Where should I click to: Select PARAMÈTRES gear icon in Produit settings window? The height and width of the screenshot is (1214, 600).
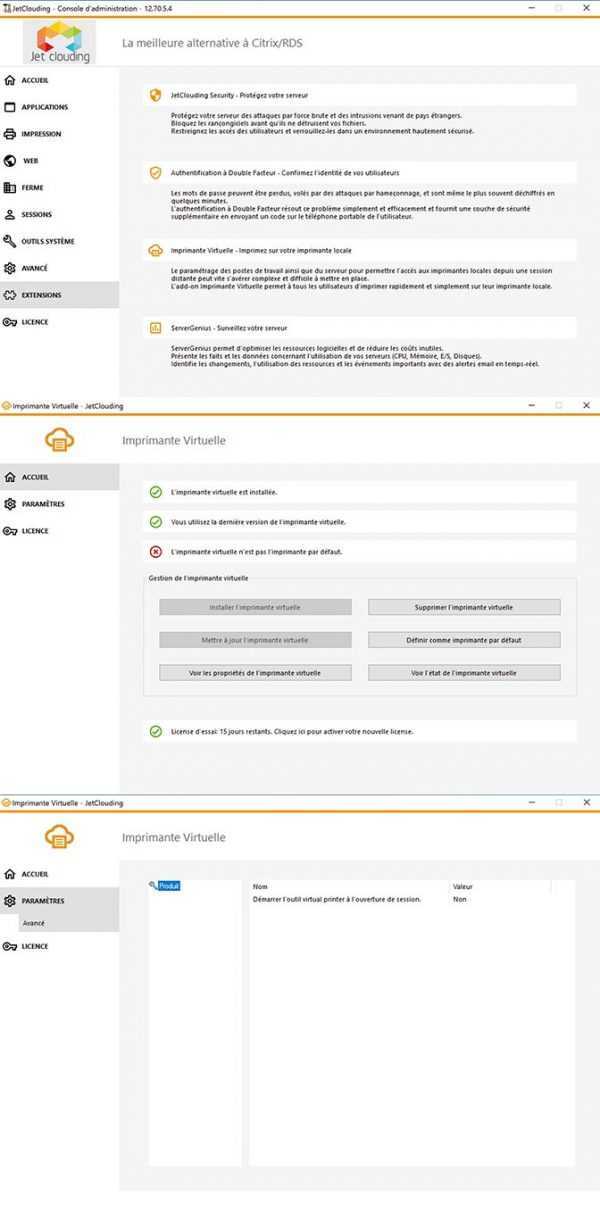pos(10,901)
